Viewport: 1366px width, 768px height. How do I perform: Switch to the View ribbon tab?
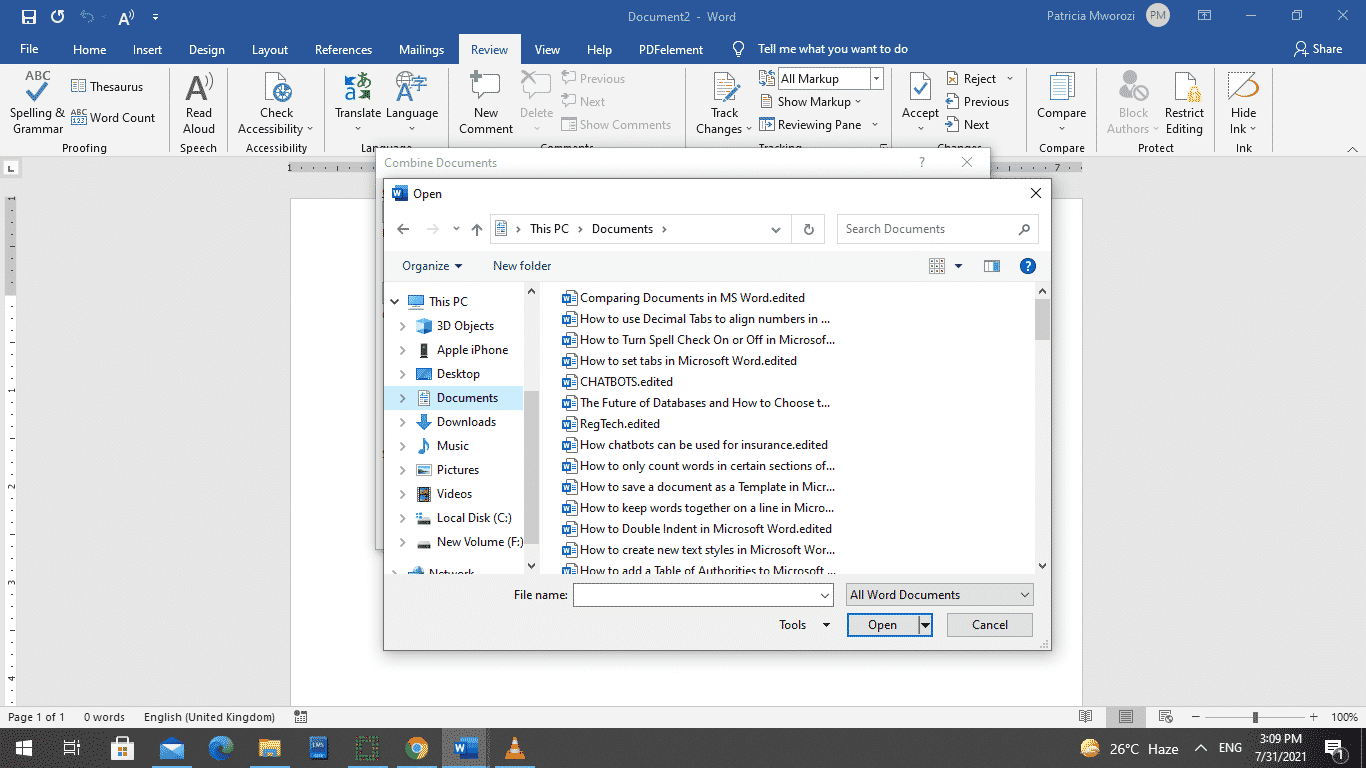point(547,48)
